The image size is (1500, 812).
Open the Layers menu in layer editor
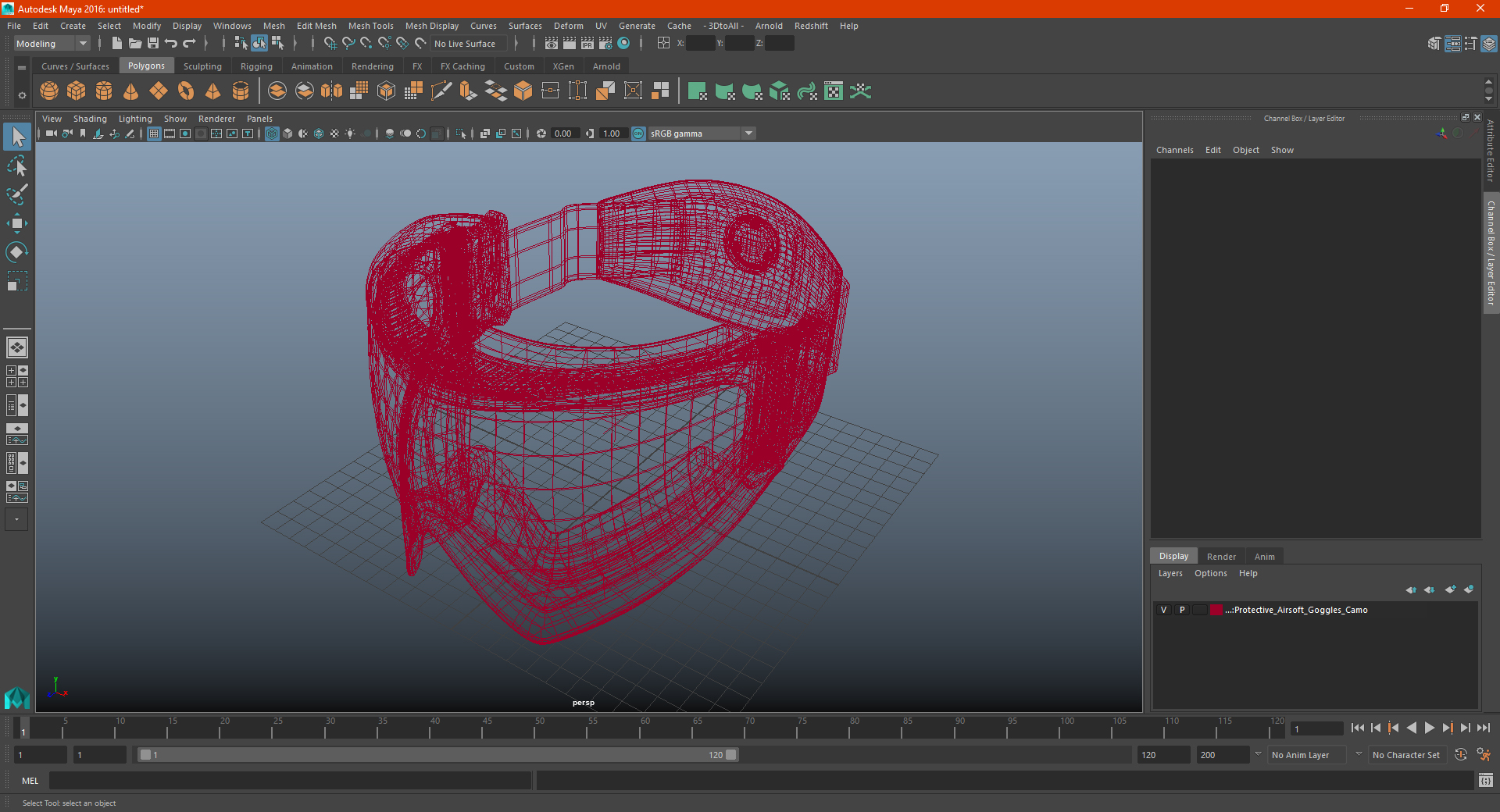click(1170, 573)
